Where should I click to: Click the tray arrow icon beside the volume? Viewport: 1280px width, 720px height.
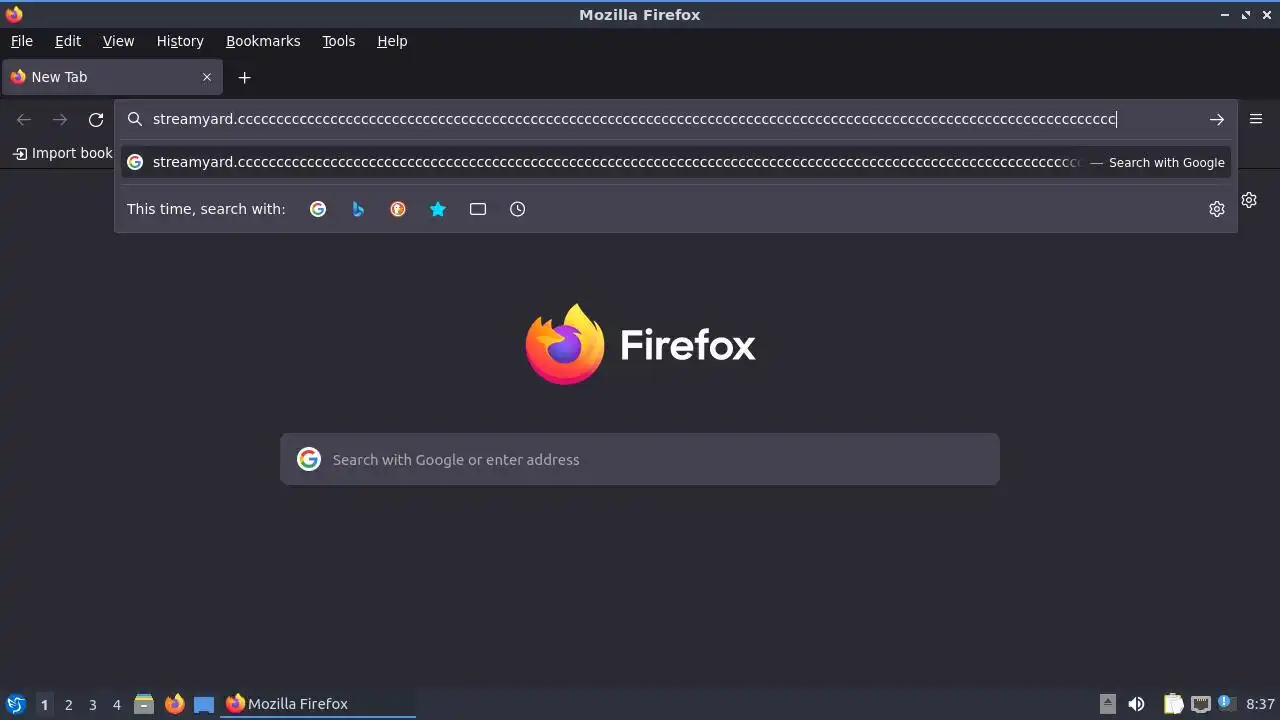pos(1107,704)
